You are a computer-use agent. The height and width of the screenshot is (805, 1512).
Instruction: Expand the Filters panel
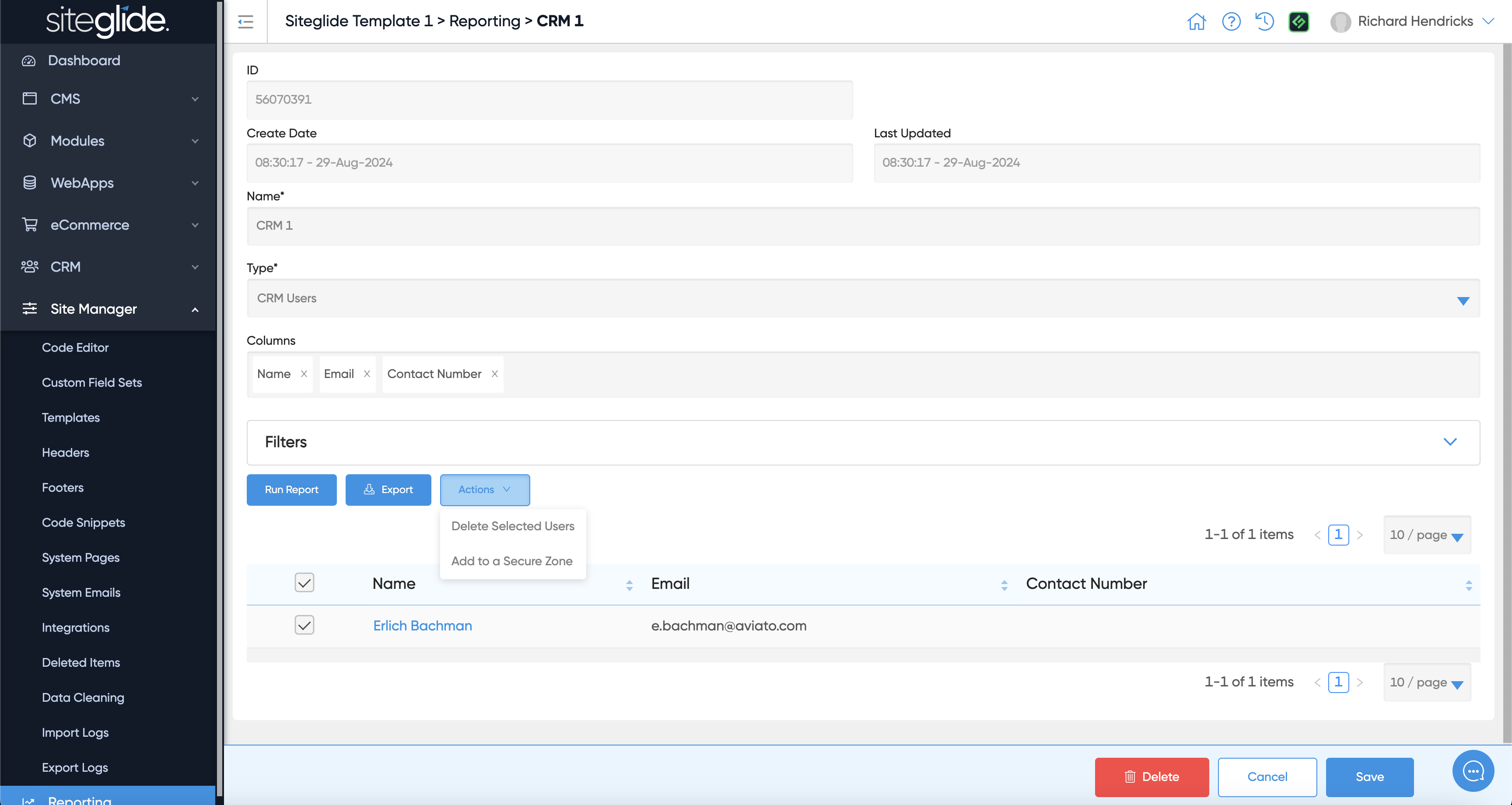tap(1450, 442)
